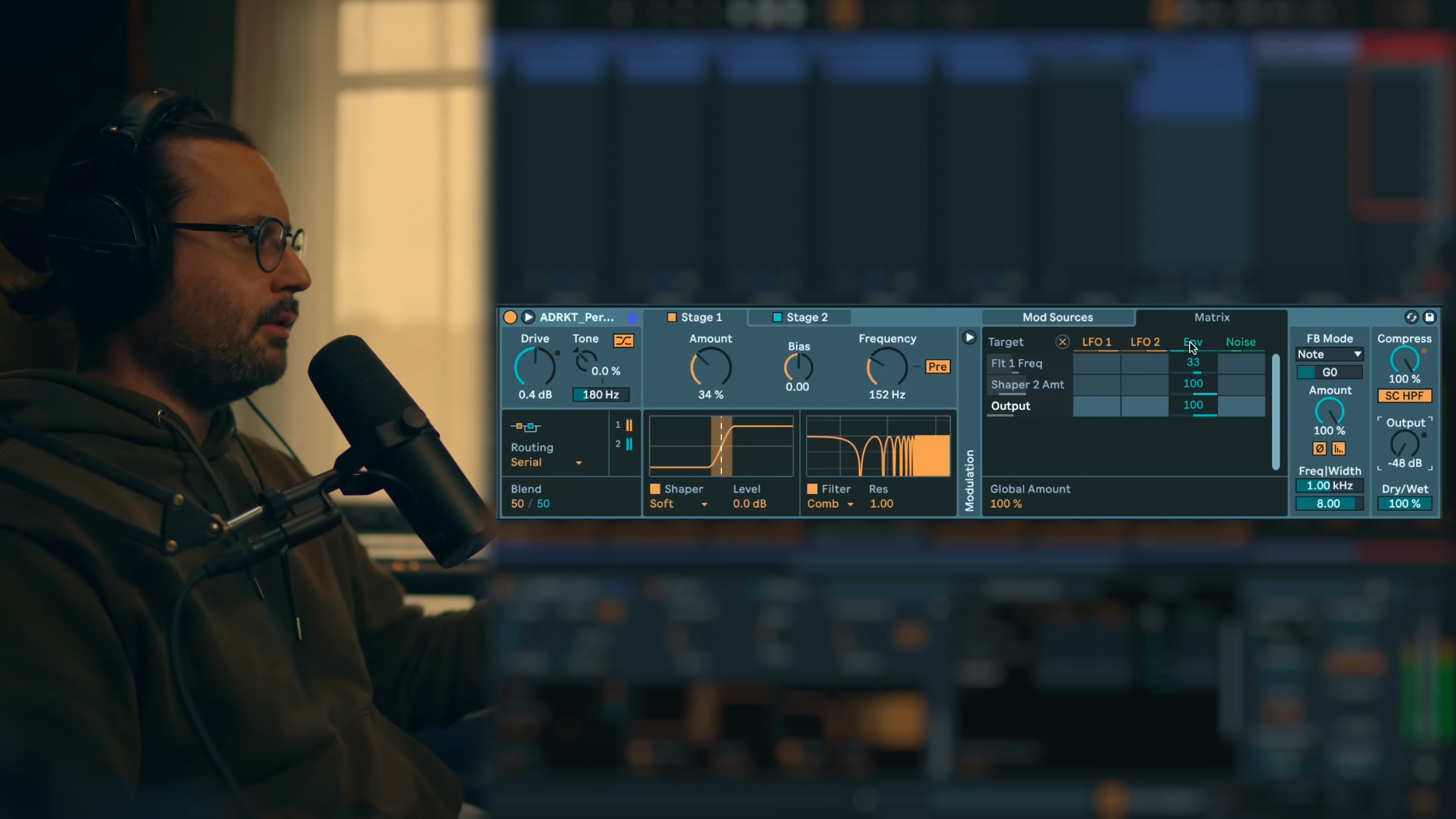Click the hot-swap preset circular arrows icon

(x=1411, y=317)
